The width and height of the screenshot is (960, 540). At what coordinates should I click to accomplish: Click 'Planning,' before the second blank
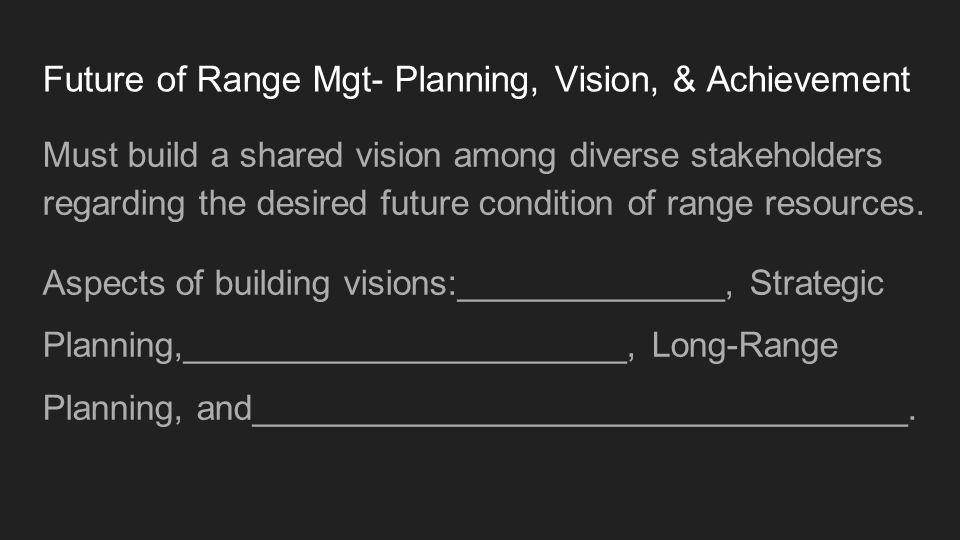[x=113, y=347]
